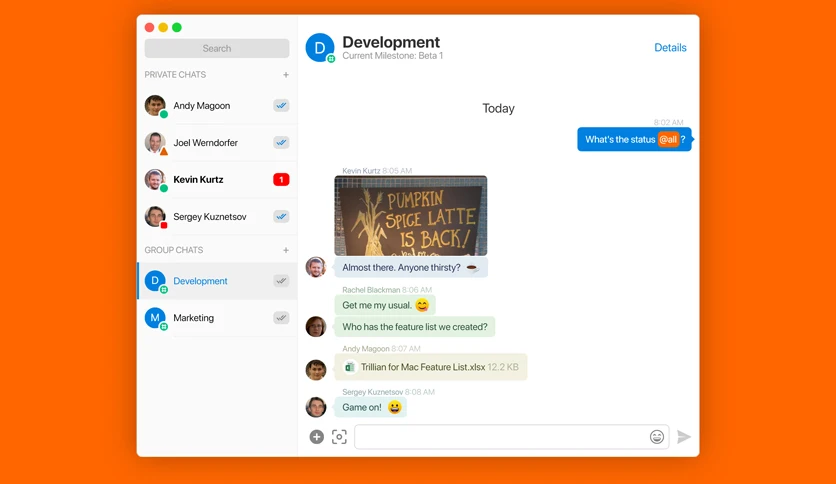836x484 pixels.
Task: Click the Development chat title
Action: pos(391,42)
